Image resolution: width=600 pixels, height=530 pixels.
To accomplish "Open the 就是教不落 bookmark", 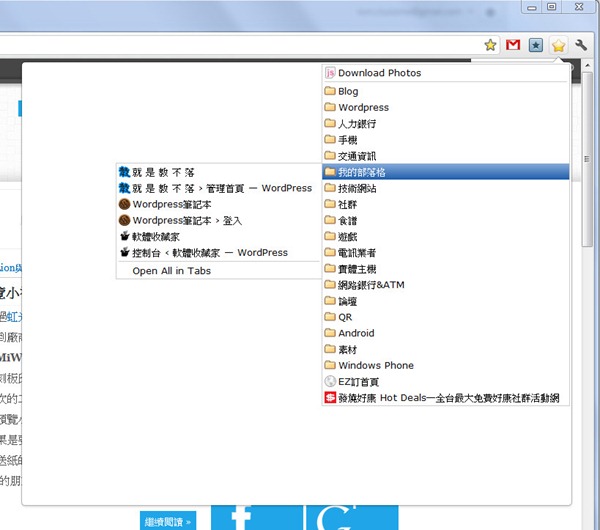I will point(218,172).
